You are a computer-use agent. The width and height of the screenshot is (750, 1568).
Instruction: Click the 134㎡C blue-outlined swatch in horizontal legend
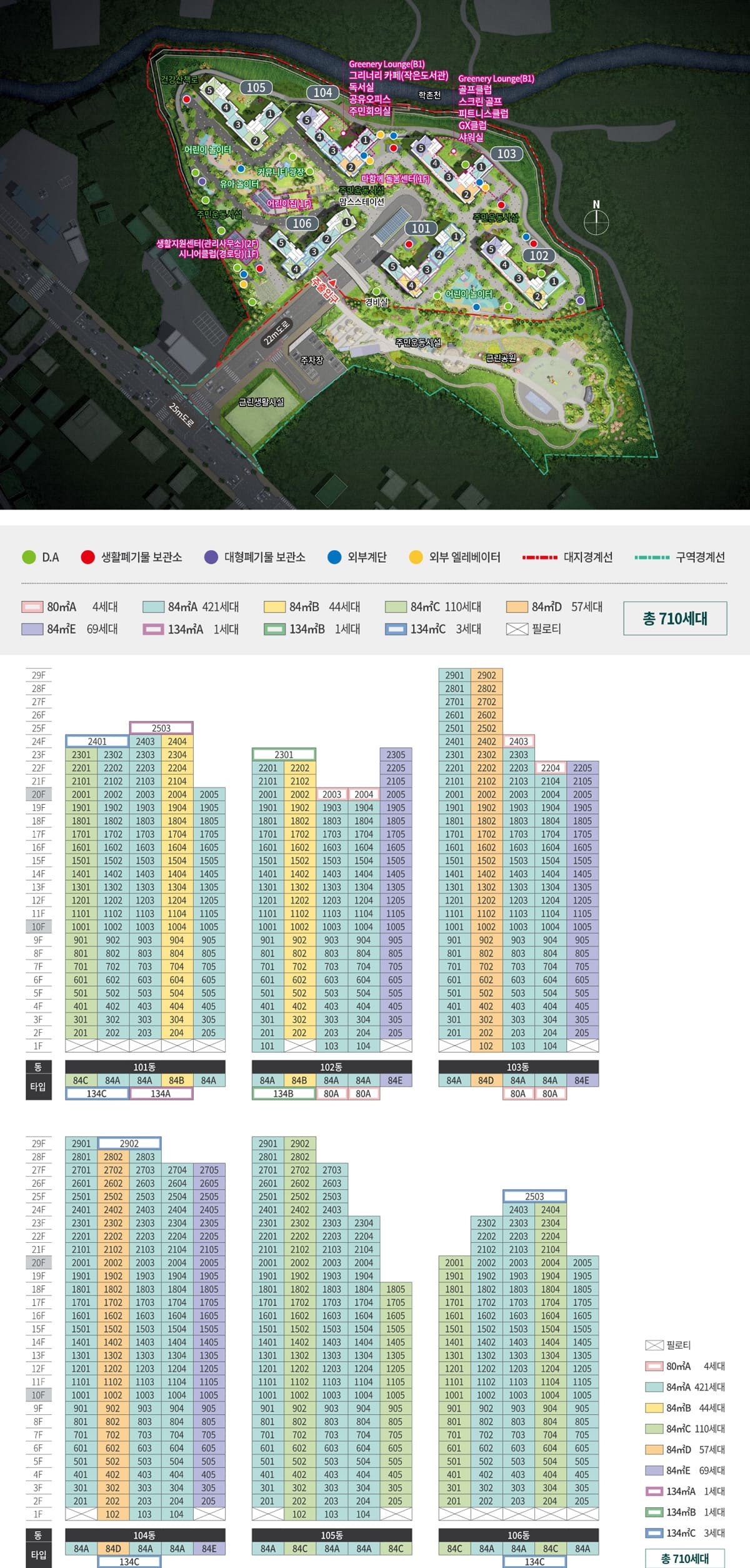pyautogui.click(x=396, y=629)
